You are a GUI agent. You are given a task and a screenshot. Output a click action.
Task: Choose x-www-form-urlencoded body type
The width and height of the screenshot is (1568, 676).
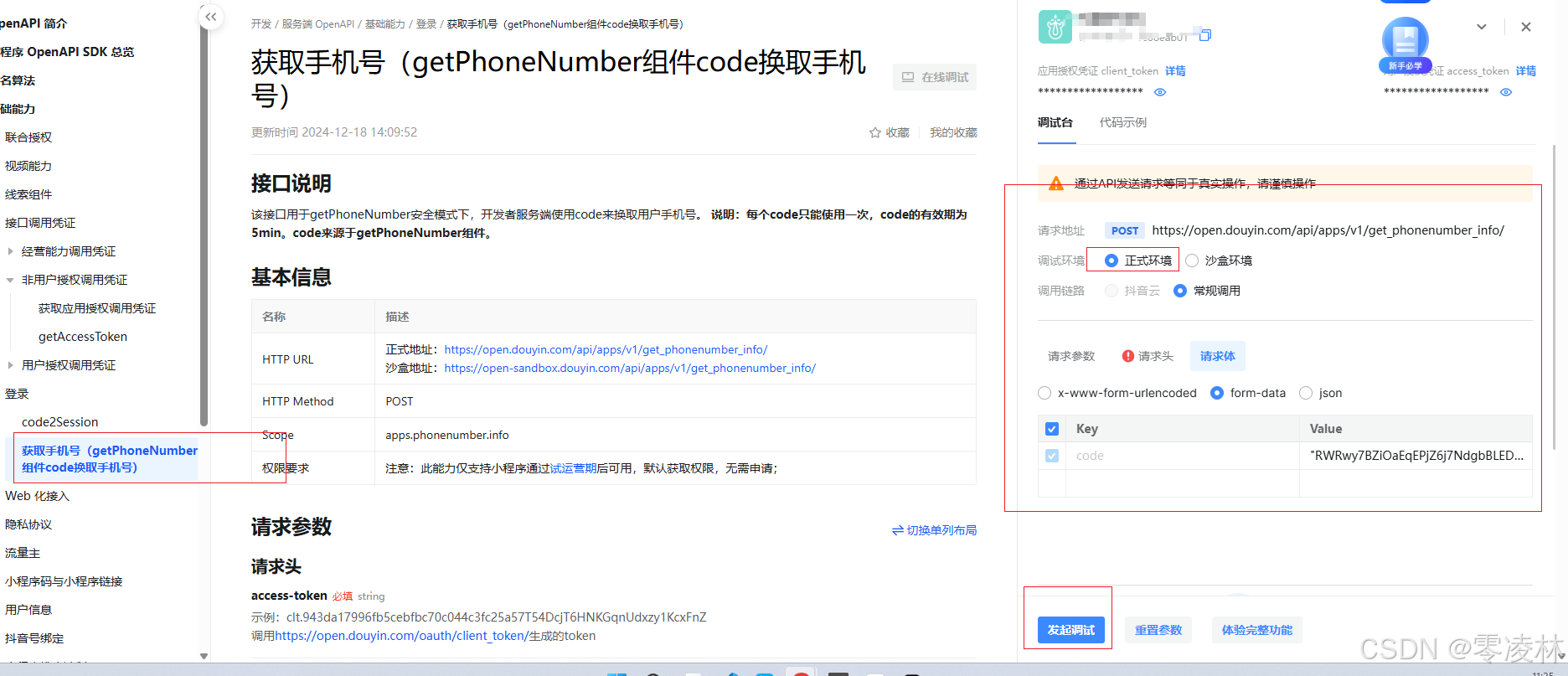coord(1044,393)
